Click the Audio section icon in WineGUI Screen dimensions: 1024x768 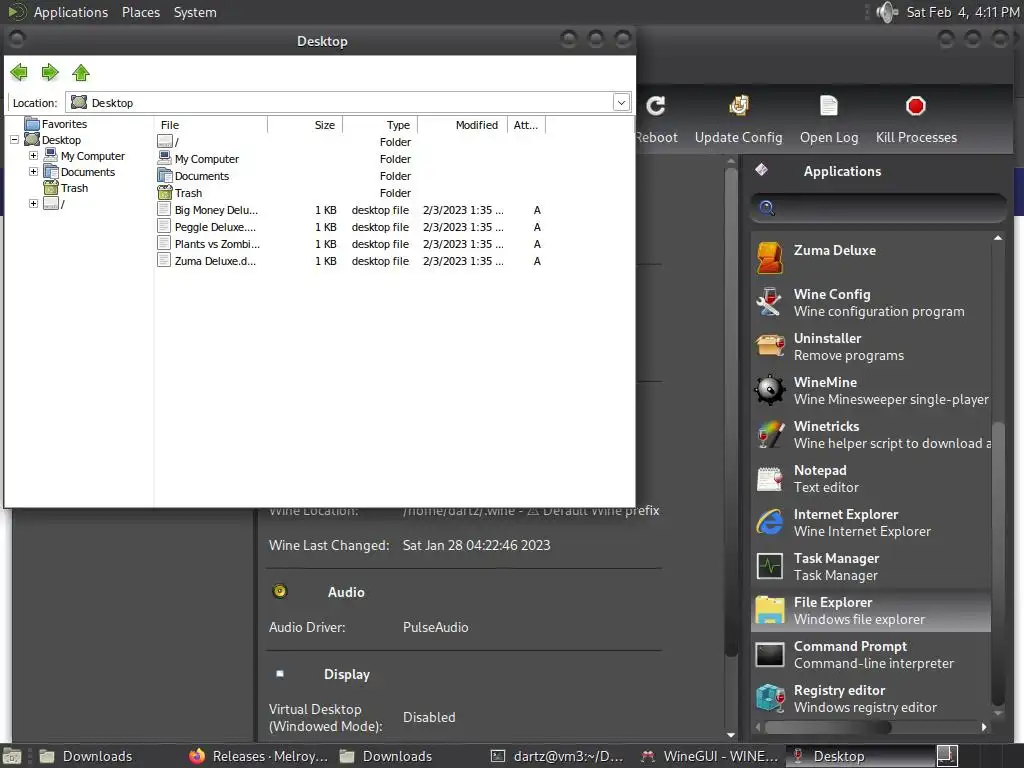coord(280,592)
